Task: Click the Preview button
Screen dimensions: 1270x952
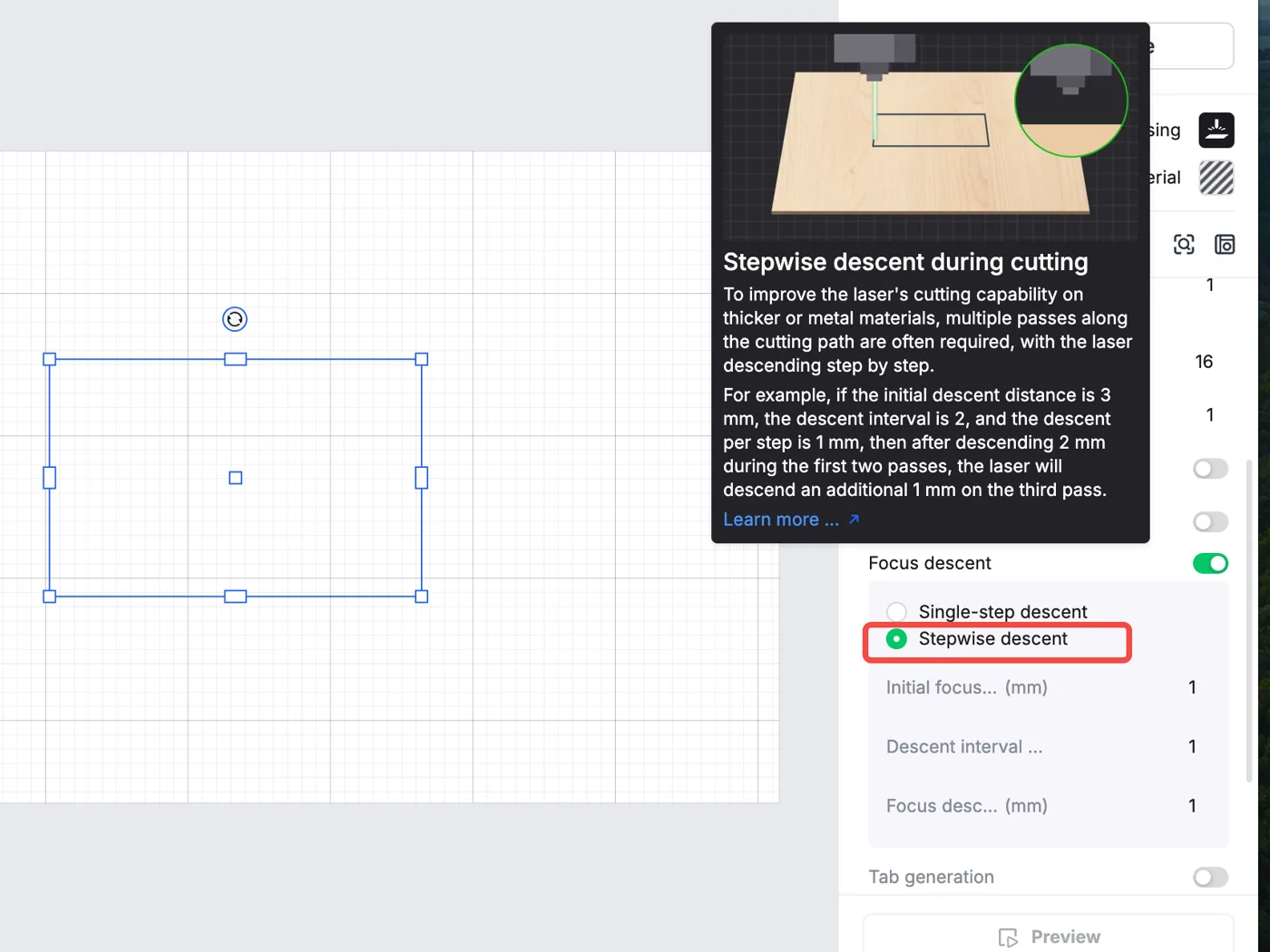Action: pyautogui.click(x=1049, y=934)
